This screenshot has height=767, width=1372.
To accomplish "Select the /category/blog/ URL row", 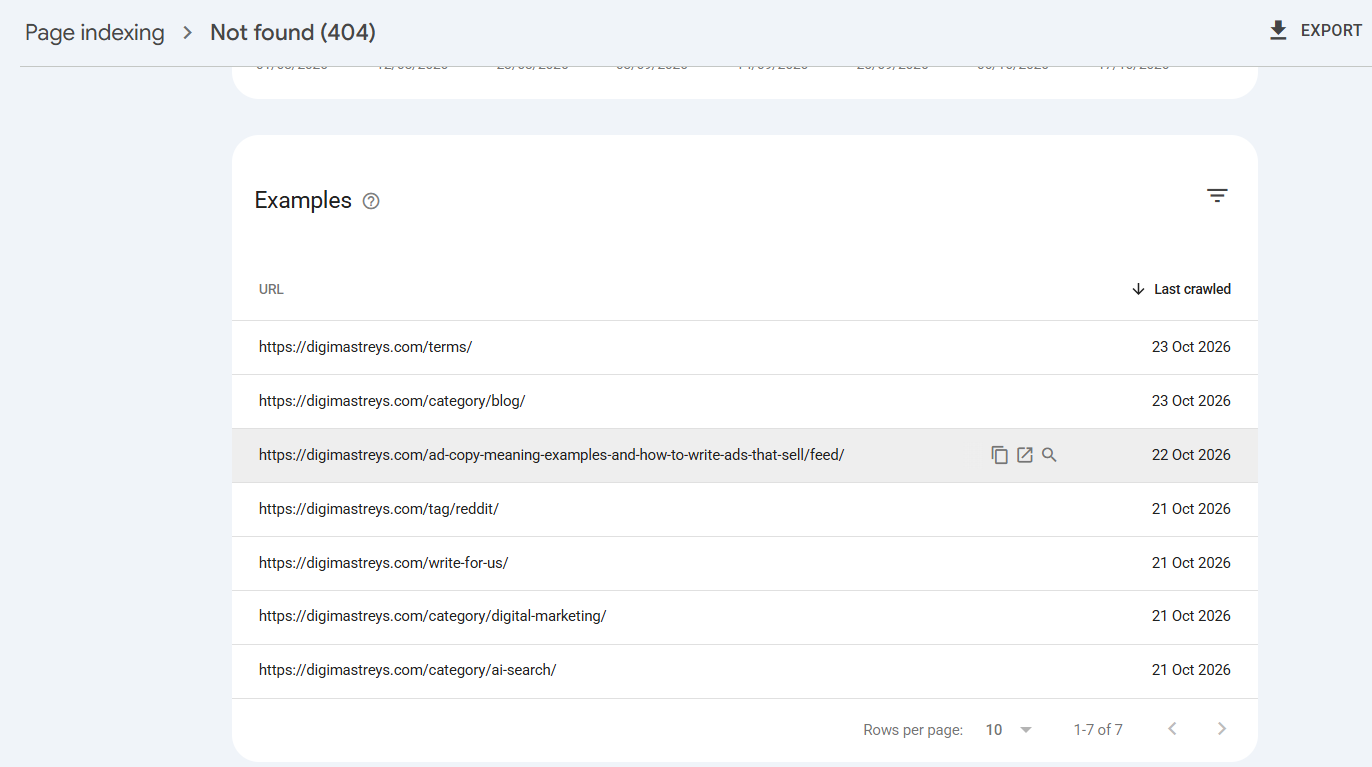I will coord(745,401).
